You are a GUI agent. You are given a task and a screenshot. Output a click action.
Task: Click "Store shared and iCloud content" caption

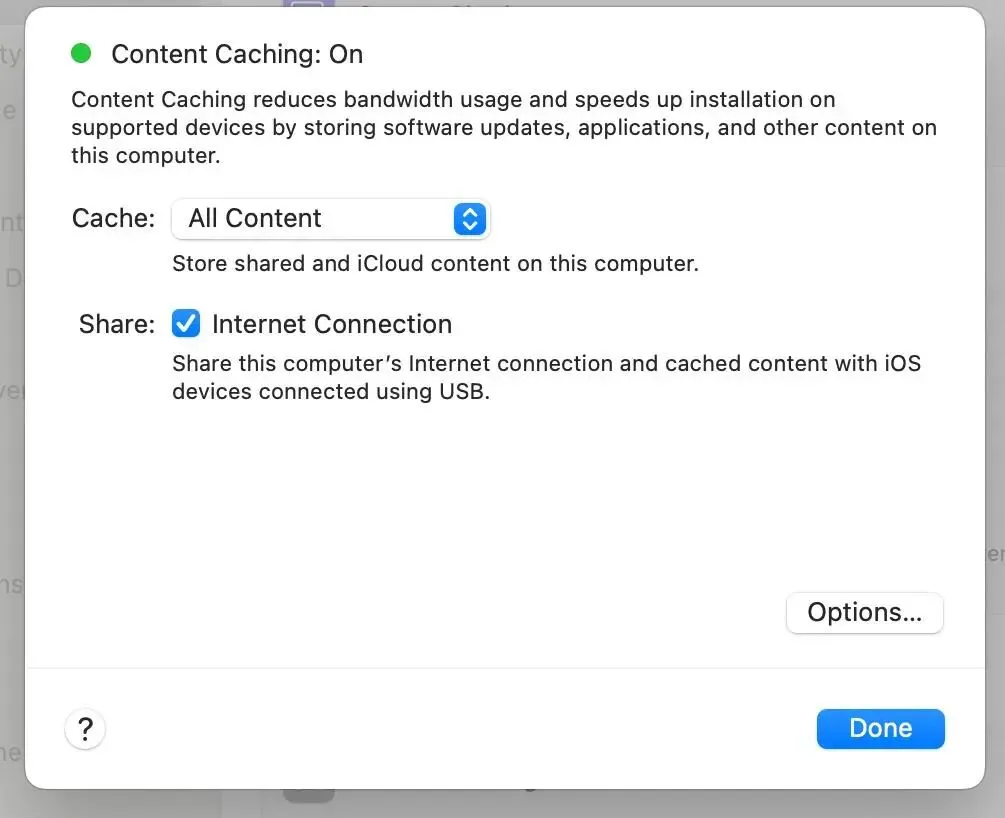(435, 264)
